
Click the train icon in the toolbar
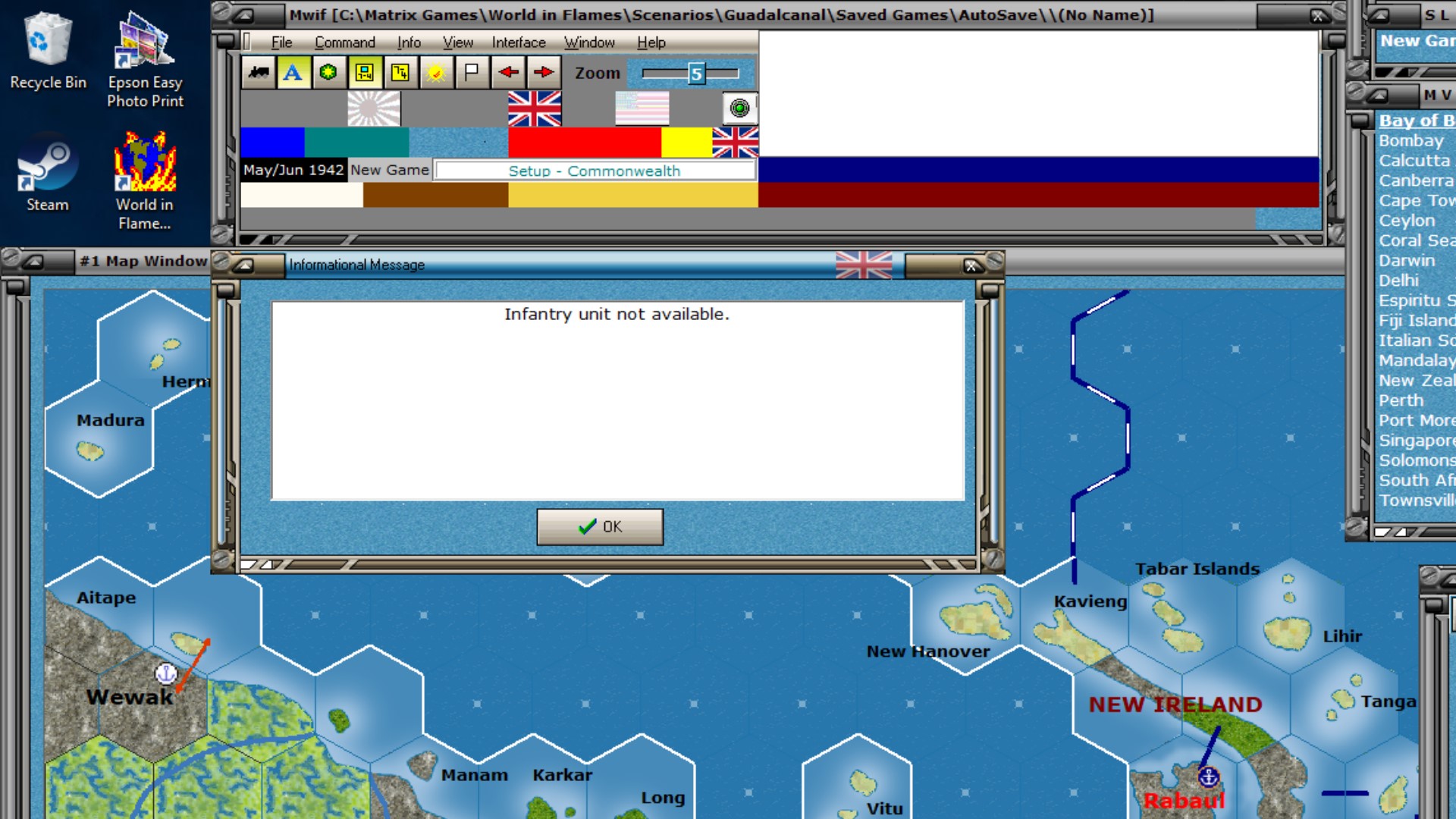click(259, 73)
